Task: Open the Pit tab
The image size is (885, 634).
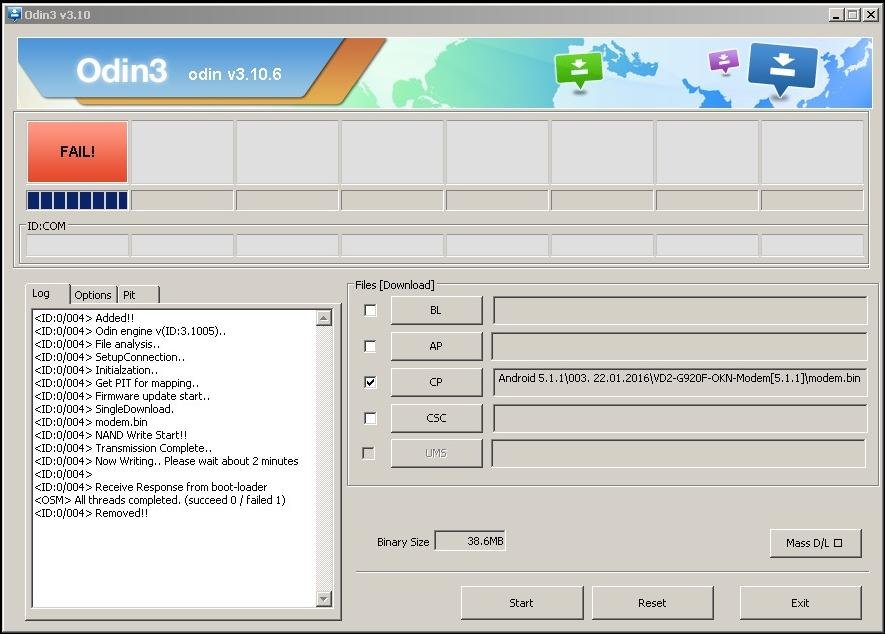Action: pos(138,295)
